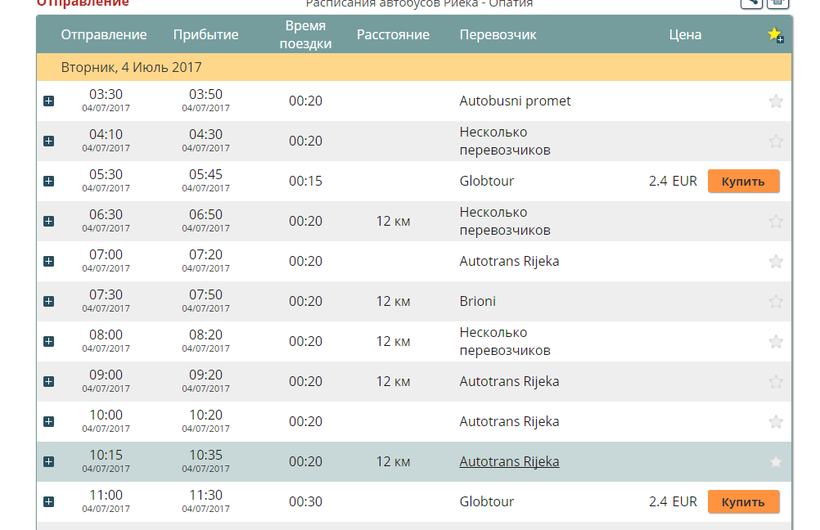Open plus icon on 06:30 row
The width and height of the screenshot is (820, 530).
[x=49, y=222]
